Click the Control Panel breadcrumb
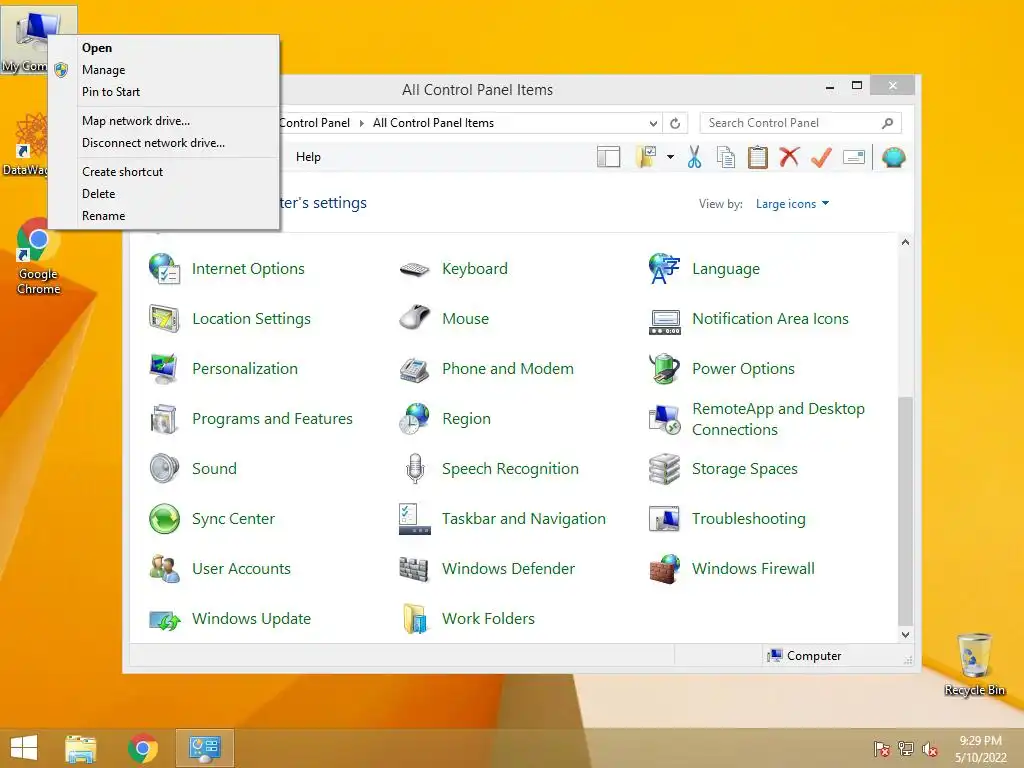The width and height of the screenshot is (1024, 768). [x=315, y=123]
